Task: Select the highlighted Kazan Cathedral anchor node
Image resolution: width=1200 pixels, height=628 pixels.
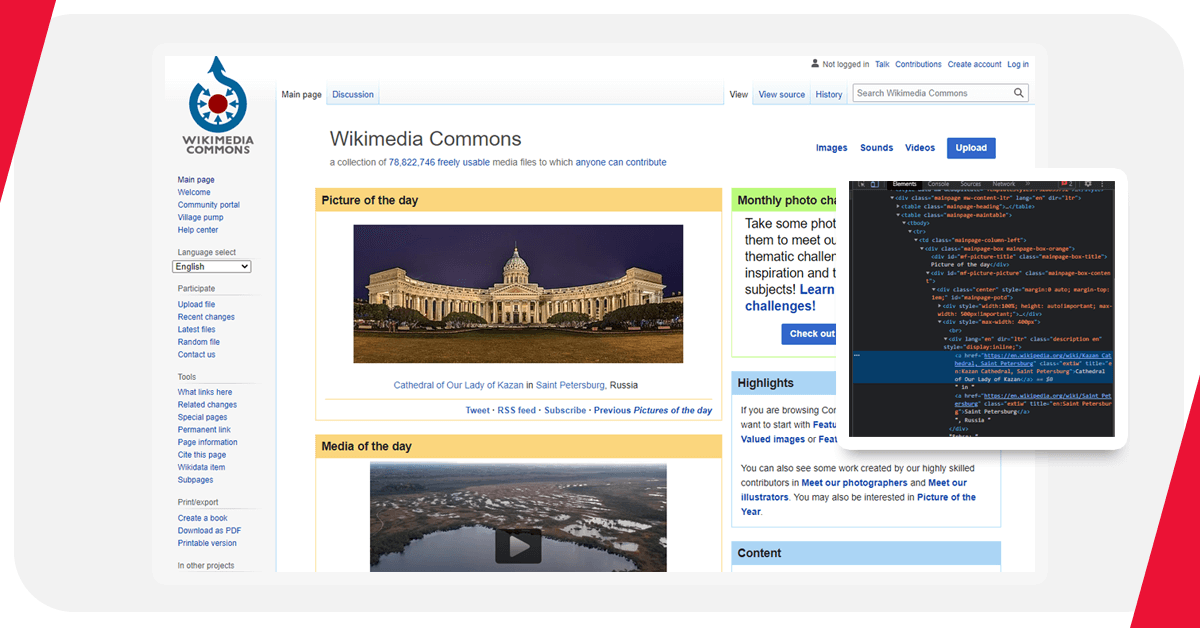Action: point(983,367)
